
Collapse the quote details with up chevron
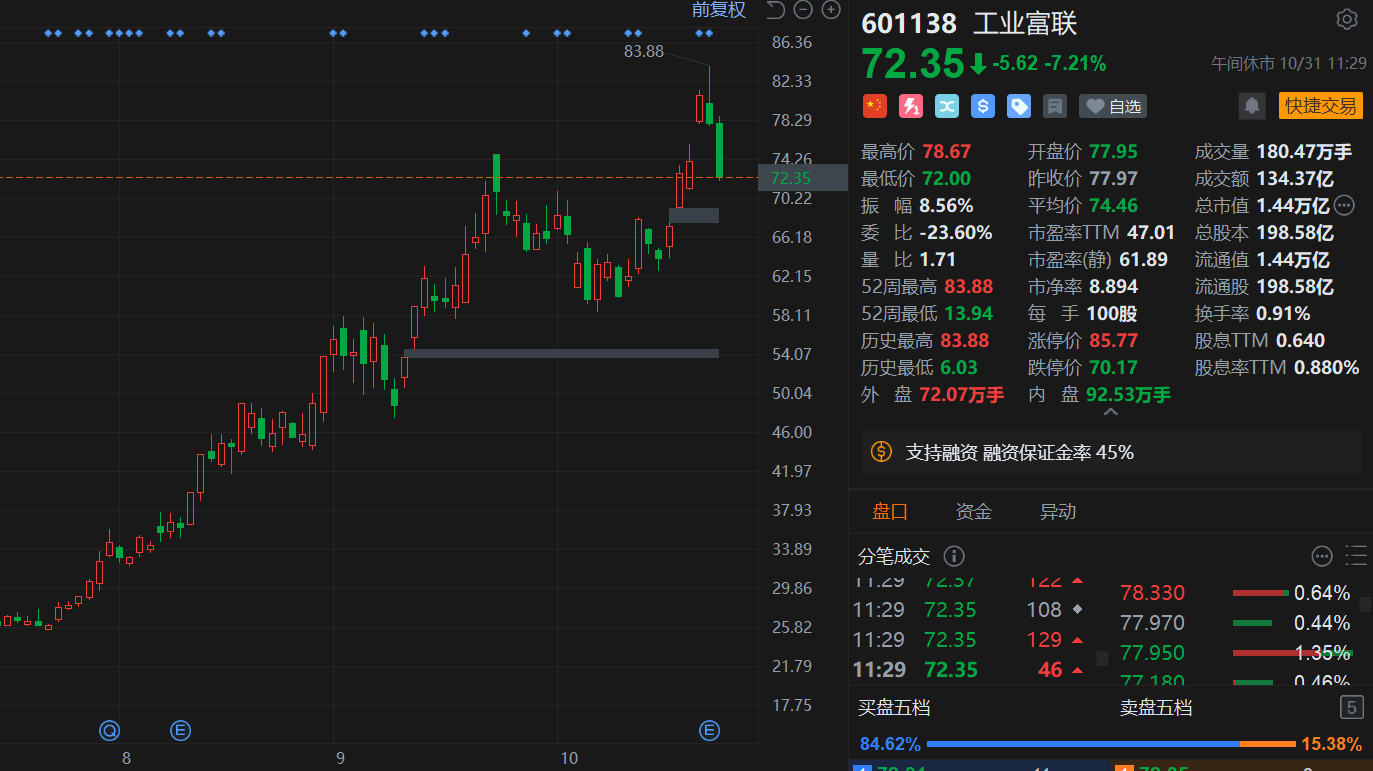coord(1109,411)
